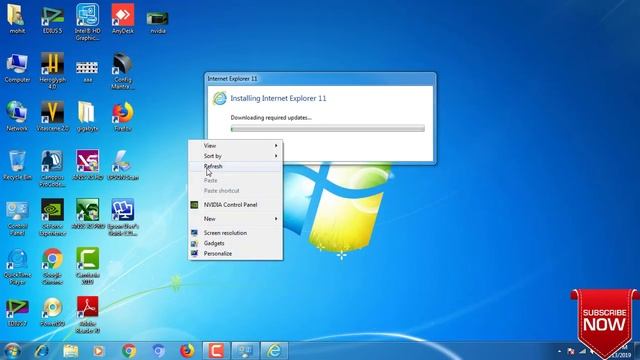The width and height of the screenshot is (640, 360).
Task: Select the Recycle Bin icon
Action: 17,165
